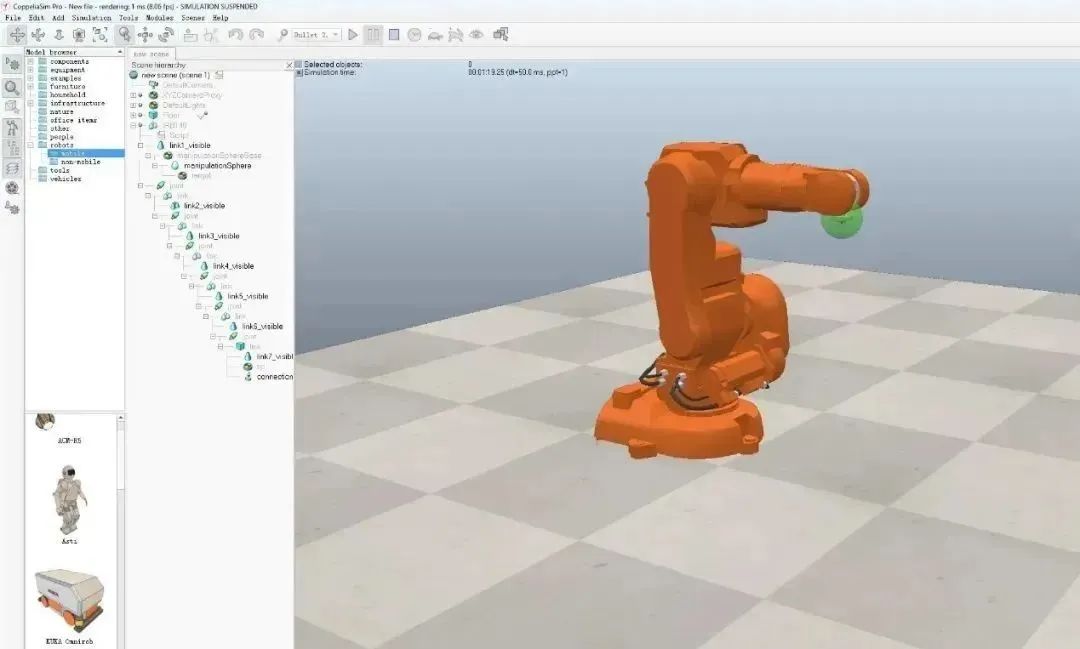Click the fit-to-view toolbar icon

100,34
